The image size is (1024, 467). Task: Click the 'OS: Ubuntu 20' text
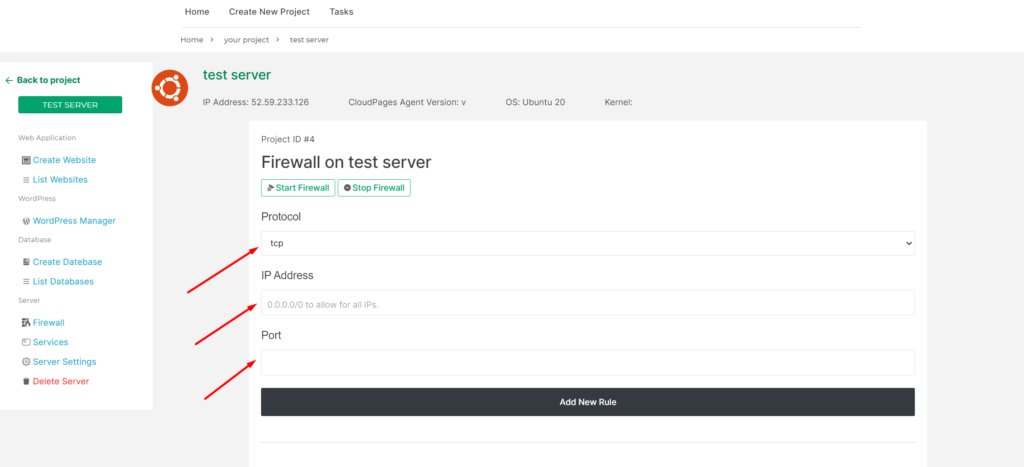[536, 103]
